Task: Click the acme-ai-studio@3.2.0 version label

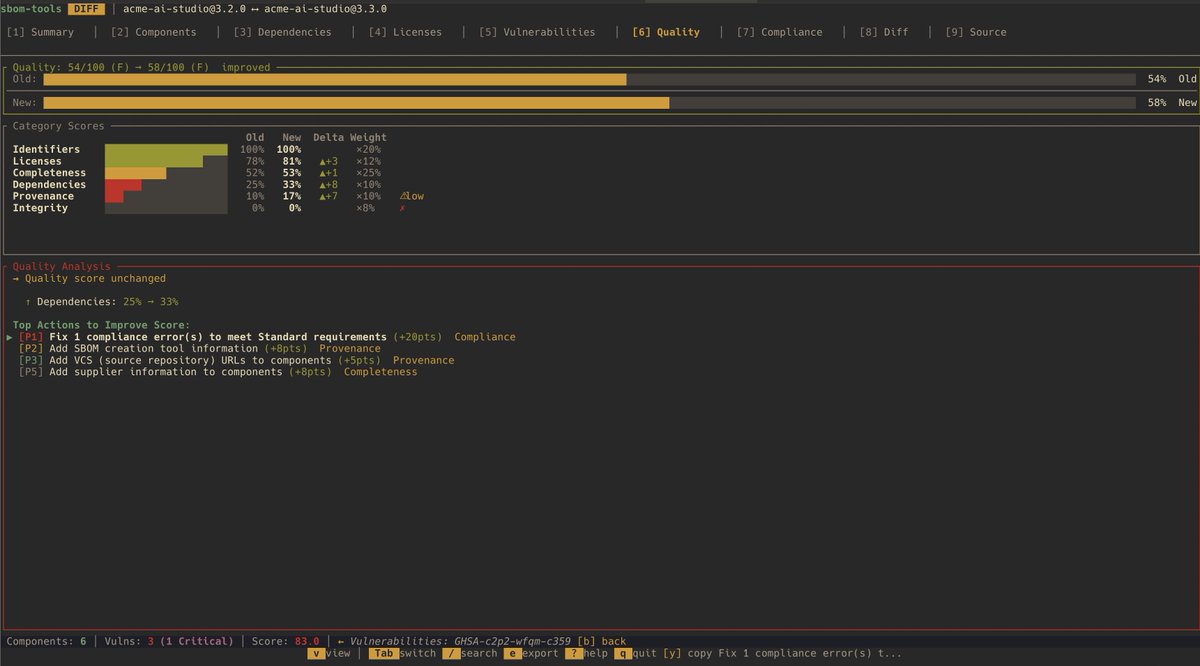Action: click(184, 8)
